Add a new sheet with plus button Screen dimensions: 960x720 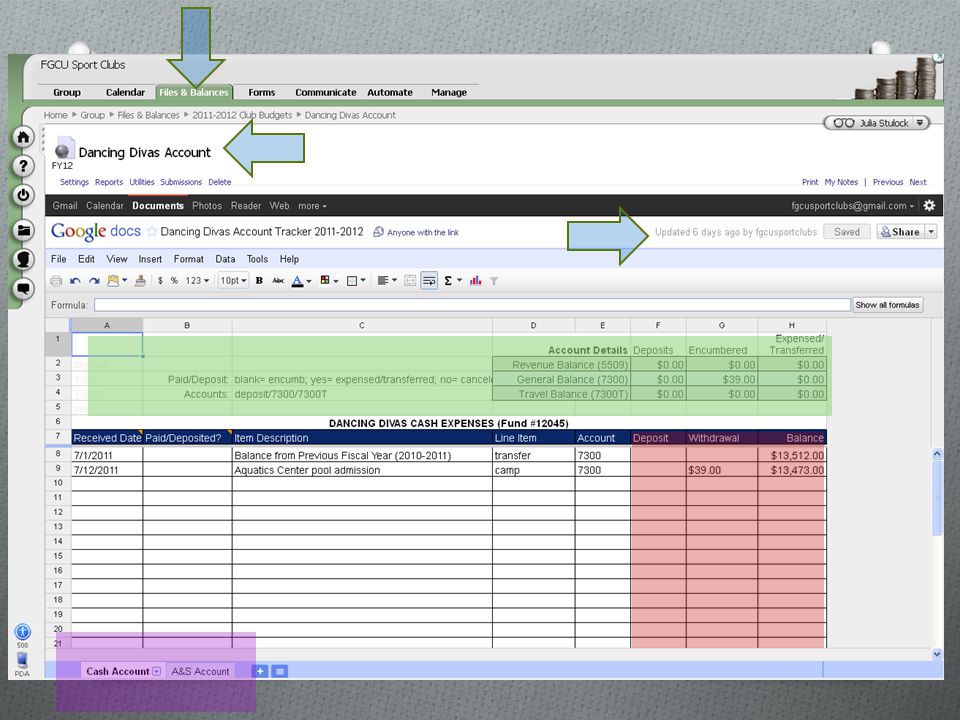(260, 671)
